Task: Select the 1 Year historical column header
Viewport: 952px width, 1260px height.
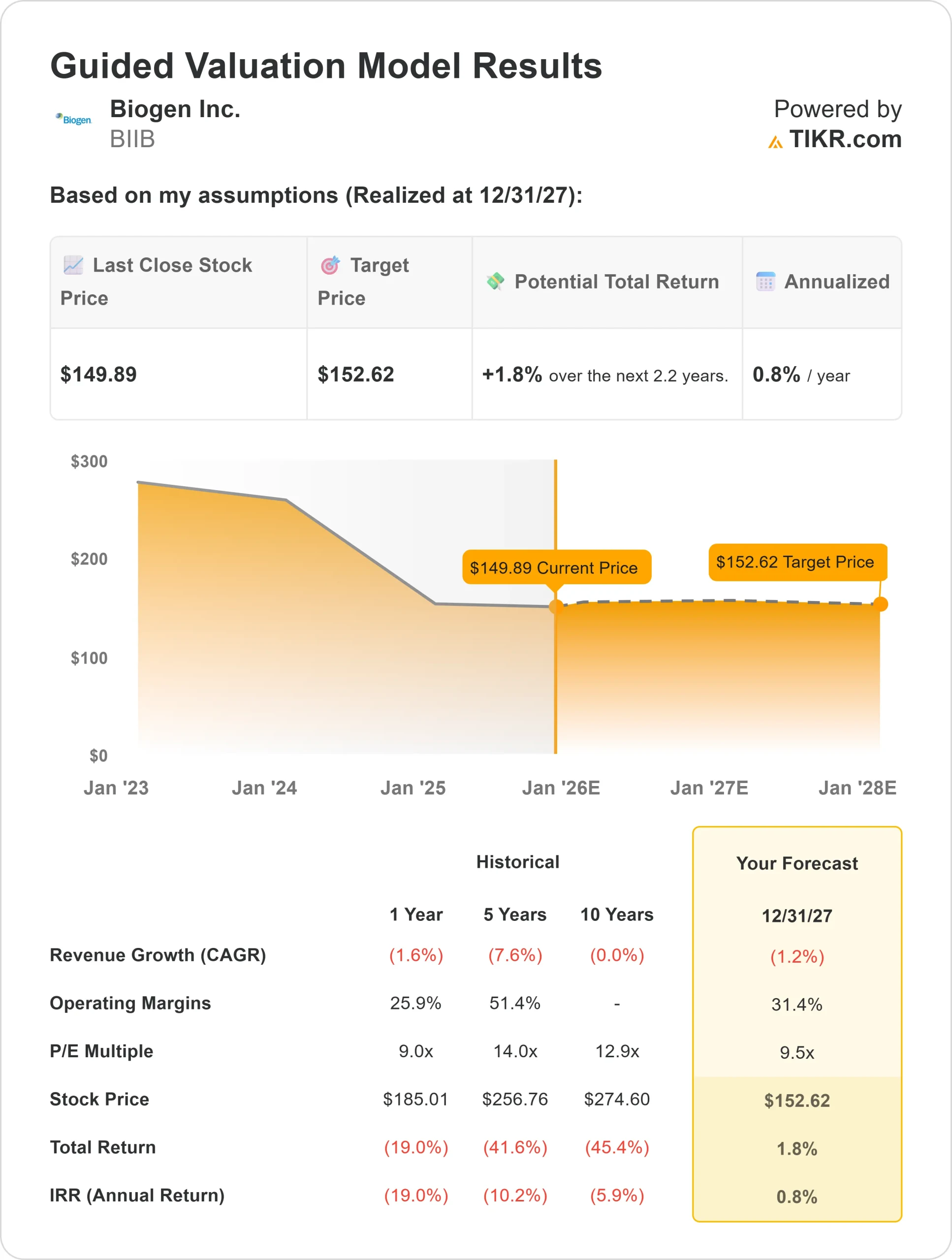Action: tap(416, 914)
